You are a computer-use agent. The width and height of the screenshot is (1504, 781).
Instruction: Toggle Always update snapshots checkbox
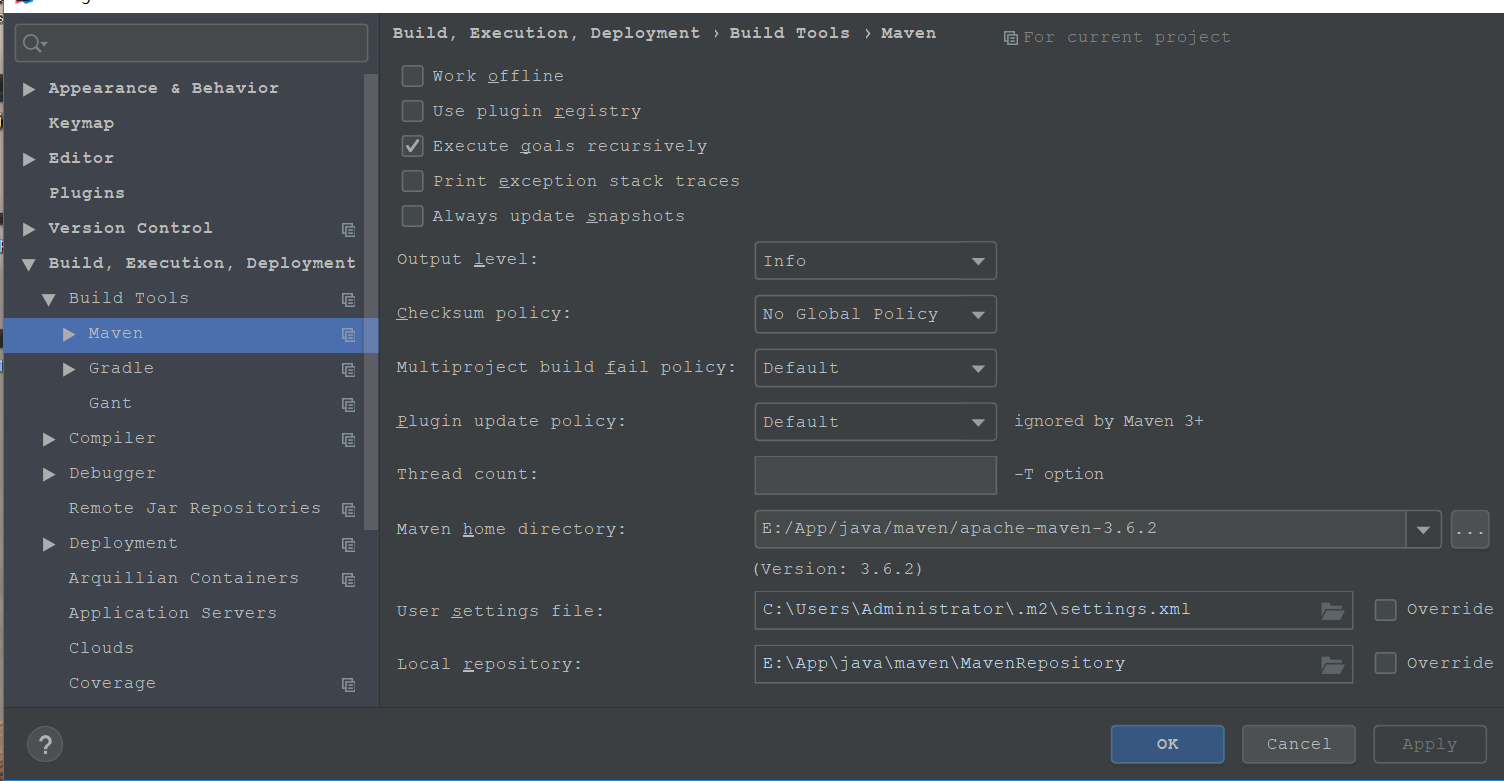point(412,216)
